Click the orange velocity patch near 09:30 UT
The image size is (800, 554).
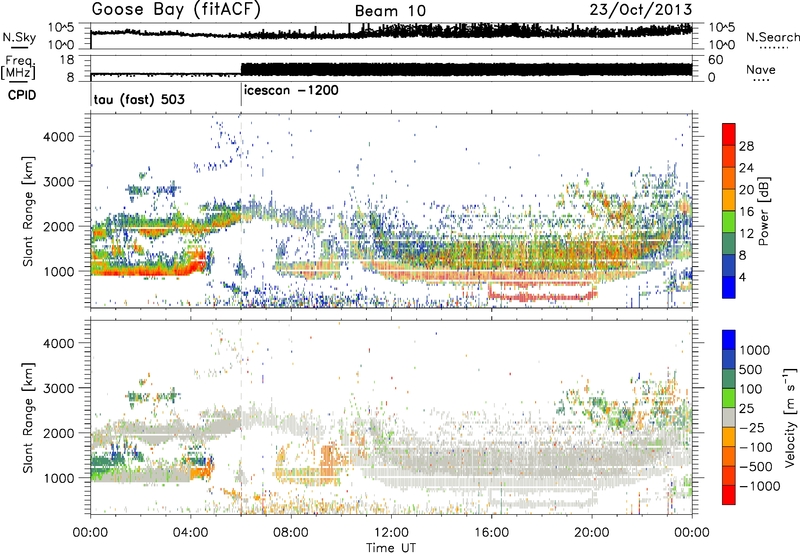coord(330,461)
